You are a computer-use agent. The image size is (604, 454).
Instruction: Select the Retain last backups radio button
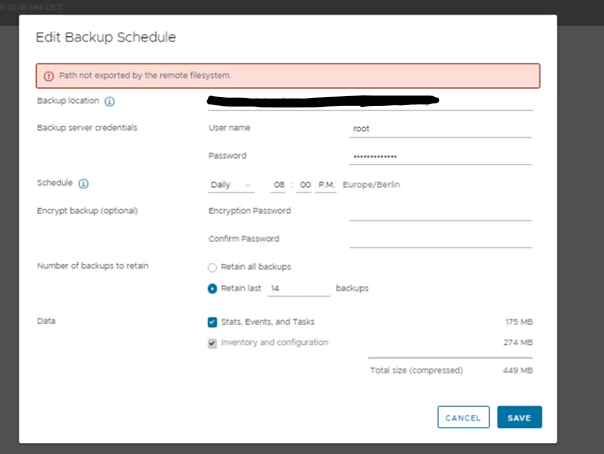click(212, 288)
